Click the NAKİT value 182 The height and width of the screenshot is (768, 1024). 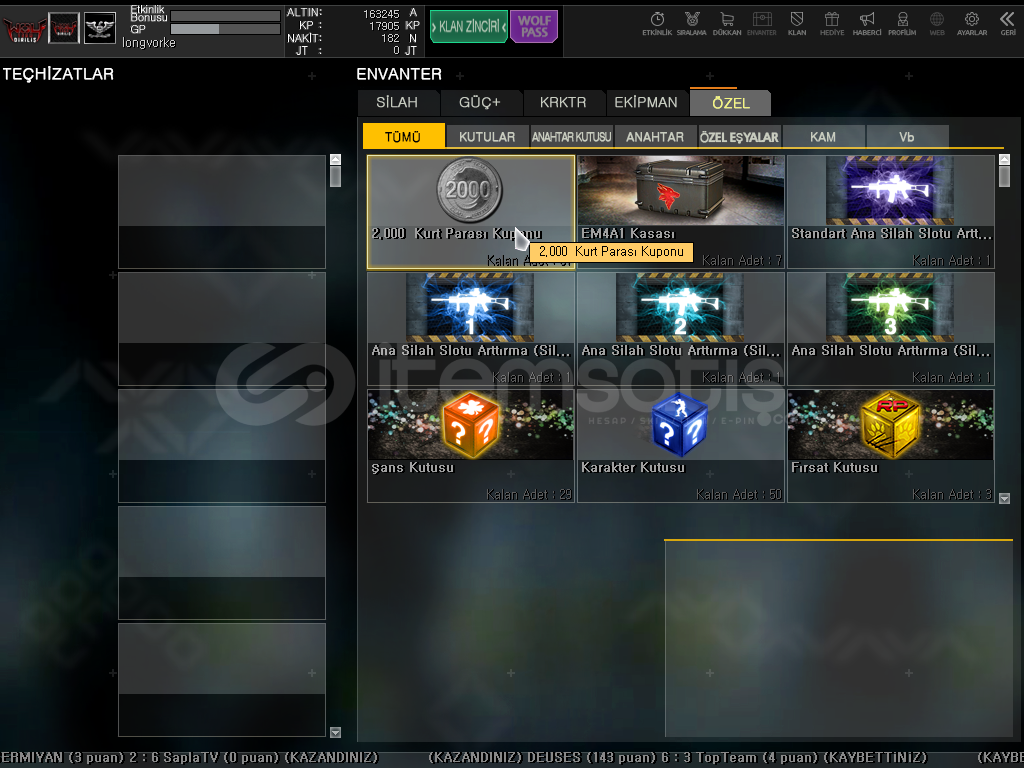pos(391,39)
